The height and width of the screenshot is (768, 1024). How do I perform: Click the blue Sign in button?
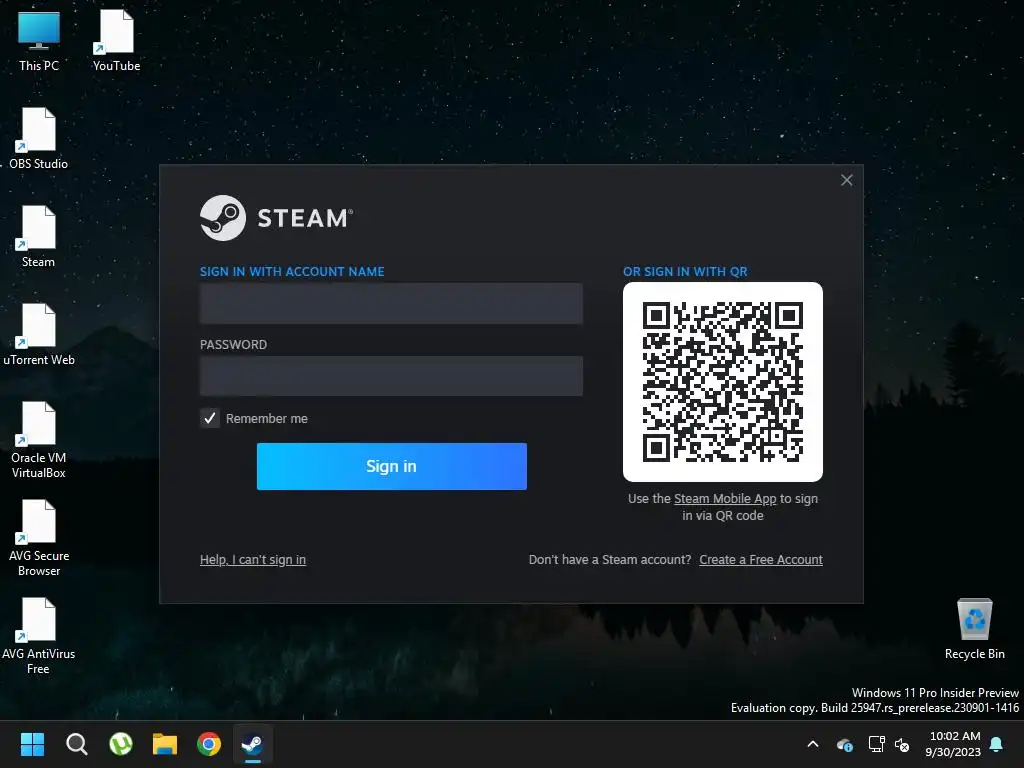[392, 466]
